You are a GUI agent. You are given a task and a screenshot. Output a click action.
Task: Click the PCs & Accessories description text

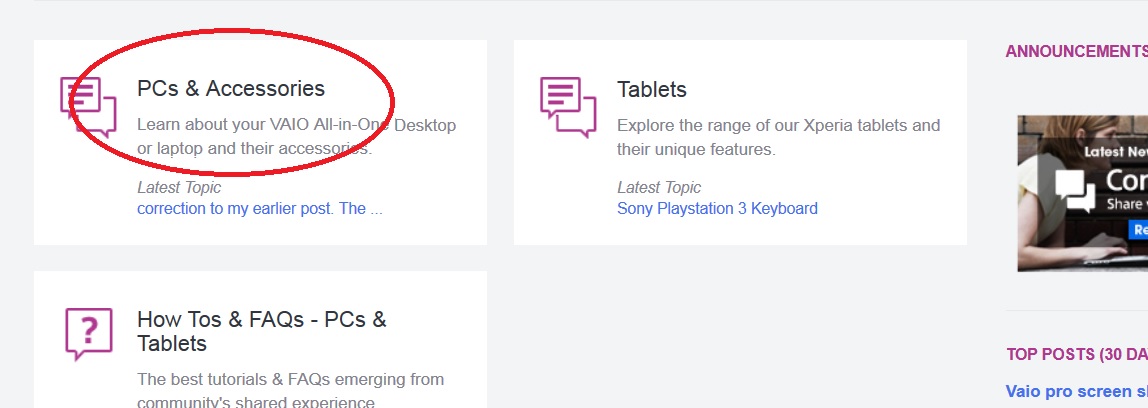click(297, 137)
